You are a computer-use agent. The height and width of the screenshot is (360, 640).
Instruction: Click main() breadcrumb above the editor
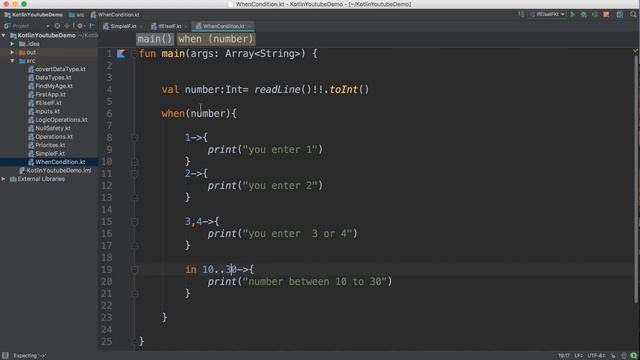(155, 39)
